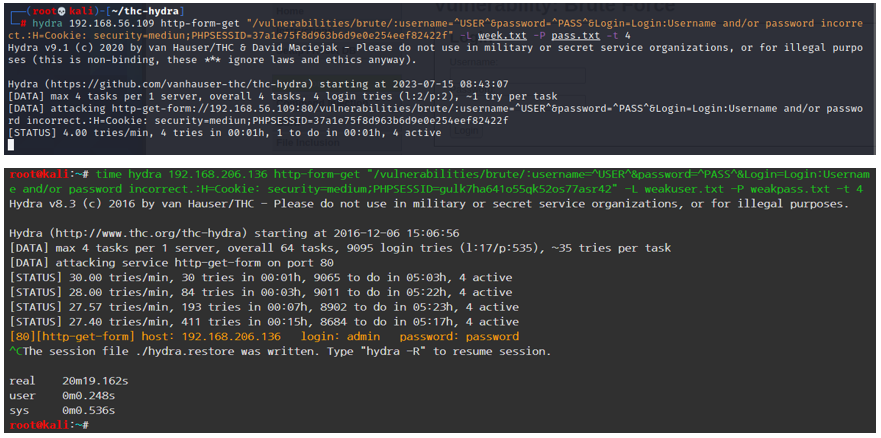This screenshot has width=881, height=438.
Task: Click the faint Home link behind the top terminal
Action: click(290, 11)
